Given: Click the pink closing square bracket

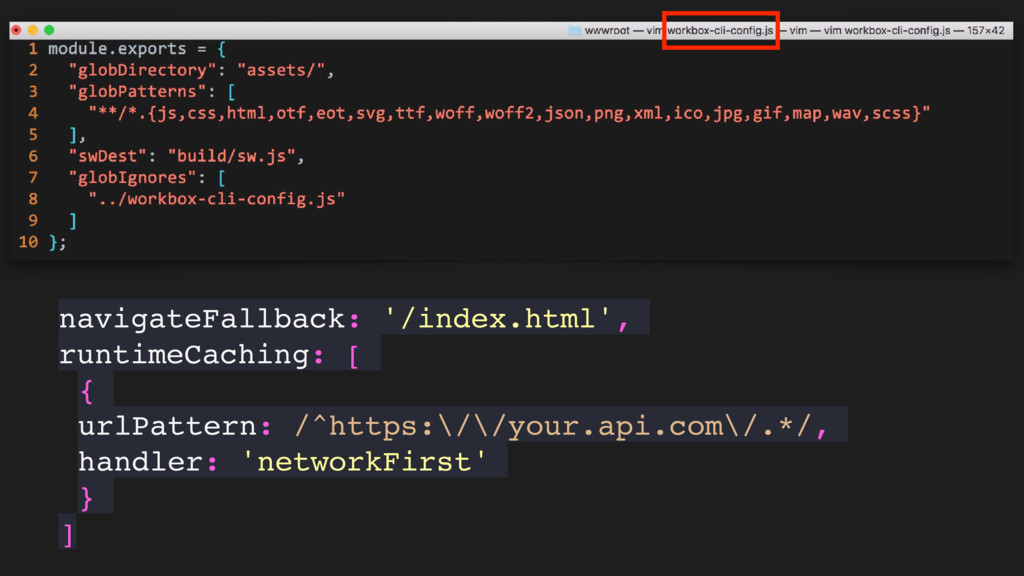Looking at the screenshot, I should (x=68, y=534).
